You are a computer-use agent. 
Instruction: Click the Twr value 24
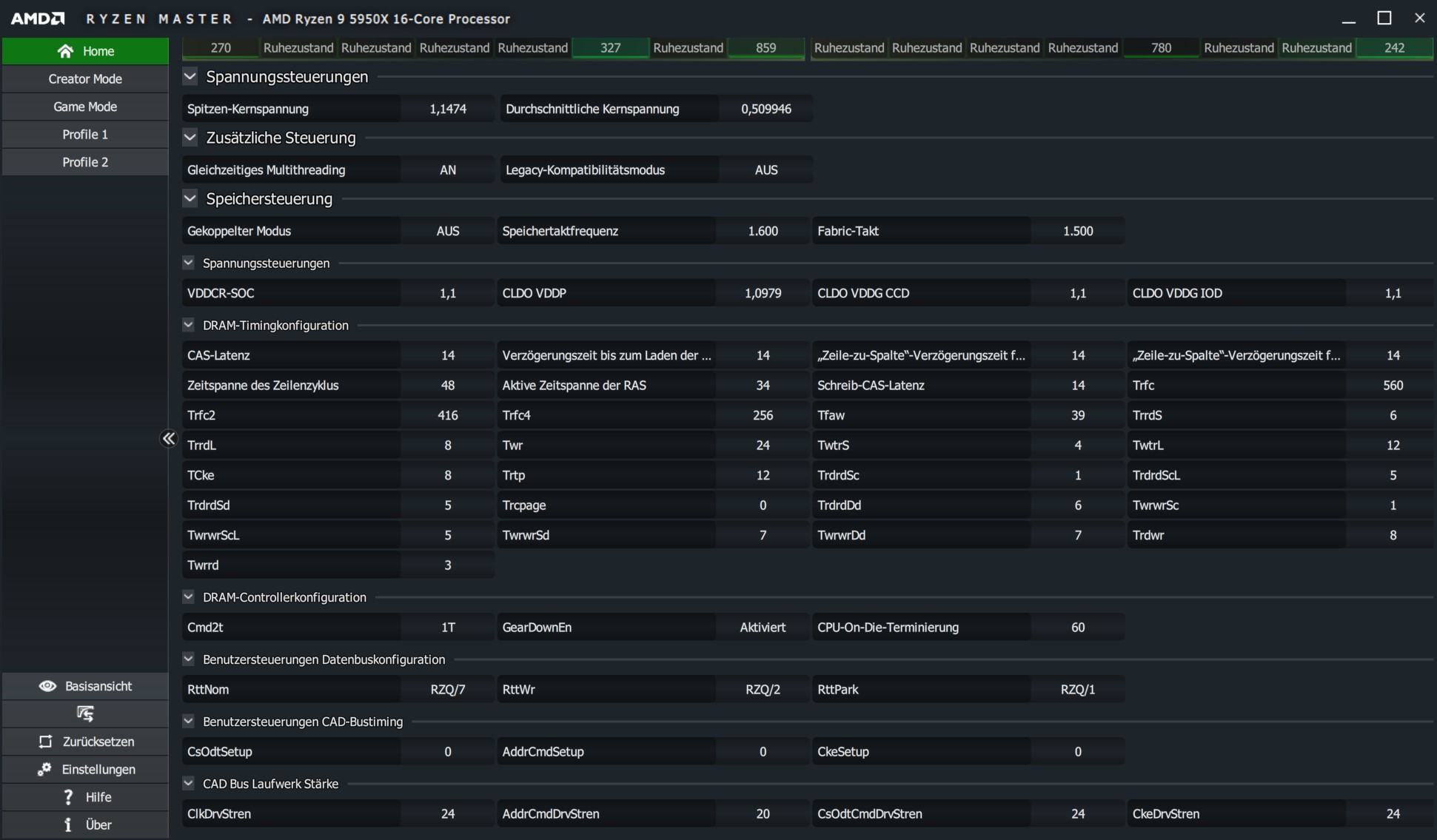coord(763,446)
